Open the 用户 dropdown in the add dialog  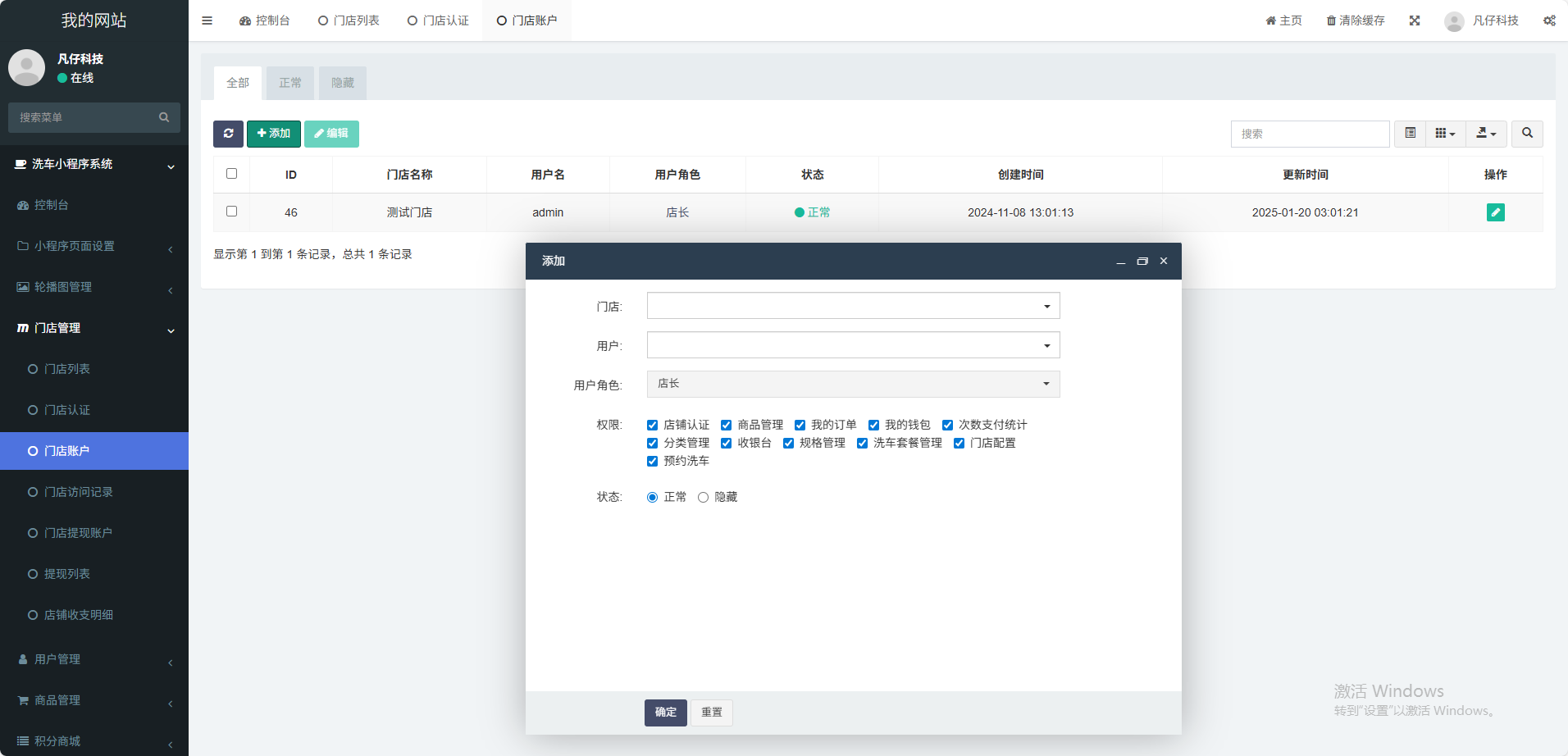click(x=853, y=345)
